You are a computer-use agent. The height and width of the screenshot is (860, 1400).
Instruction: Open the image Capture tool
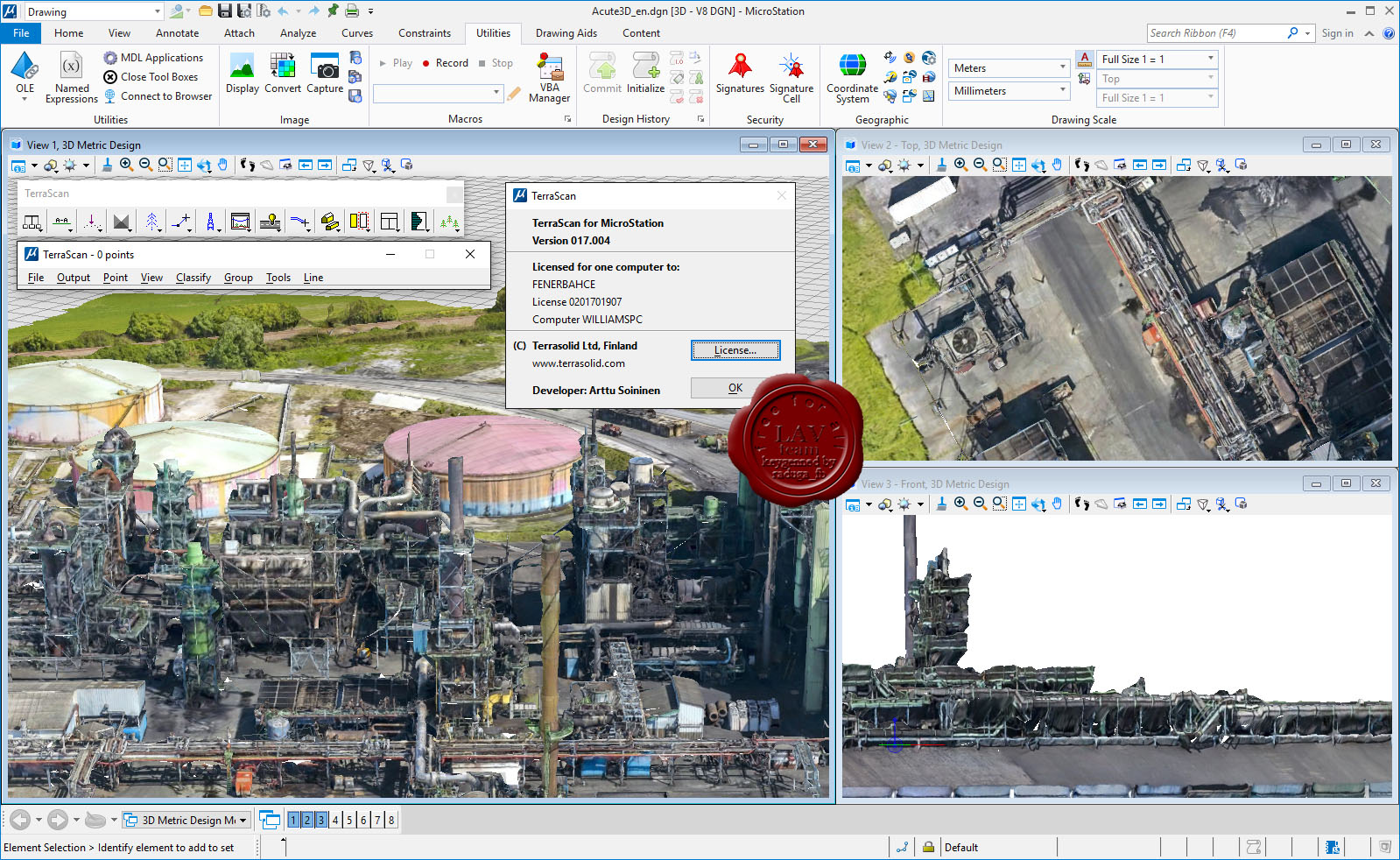click(x=325, y=74)
